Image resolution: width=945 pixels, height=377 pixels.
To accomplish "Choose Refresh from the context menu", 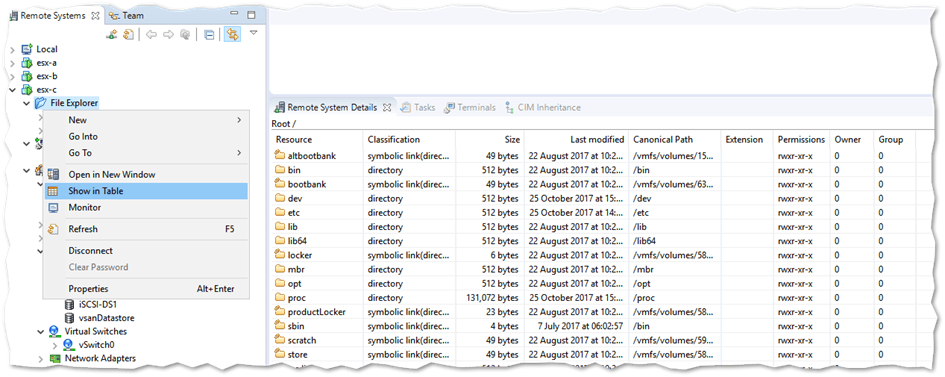I will coord(145,229).
